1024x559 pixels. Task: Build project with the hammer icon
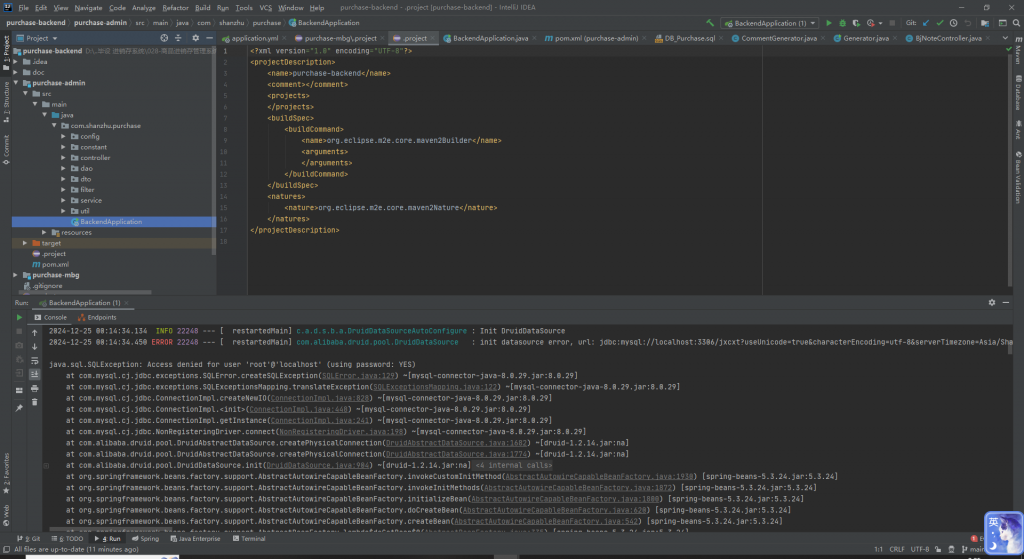[x=710, y=23]
